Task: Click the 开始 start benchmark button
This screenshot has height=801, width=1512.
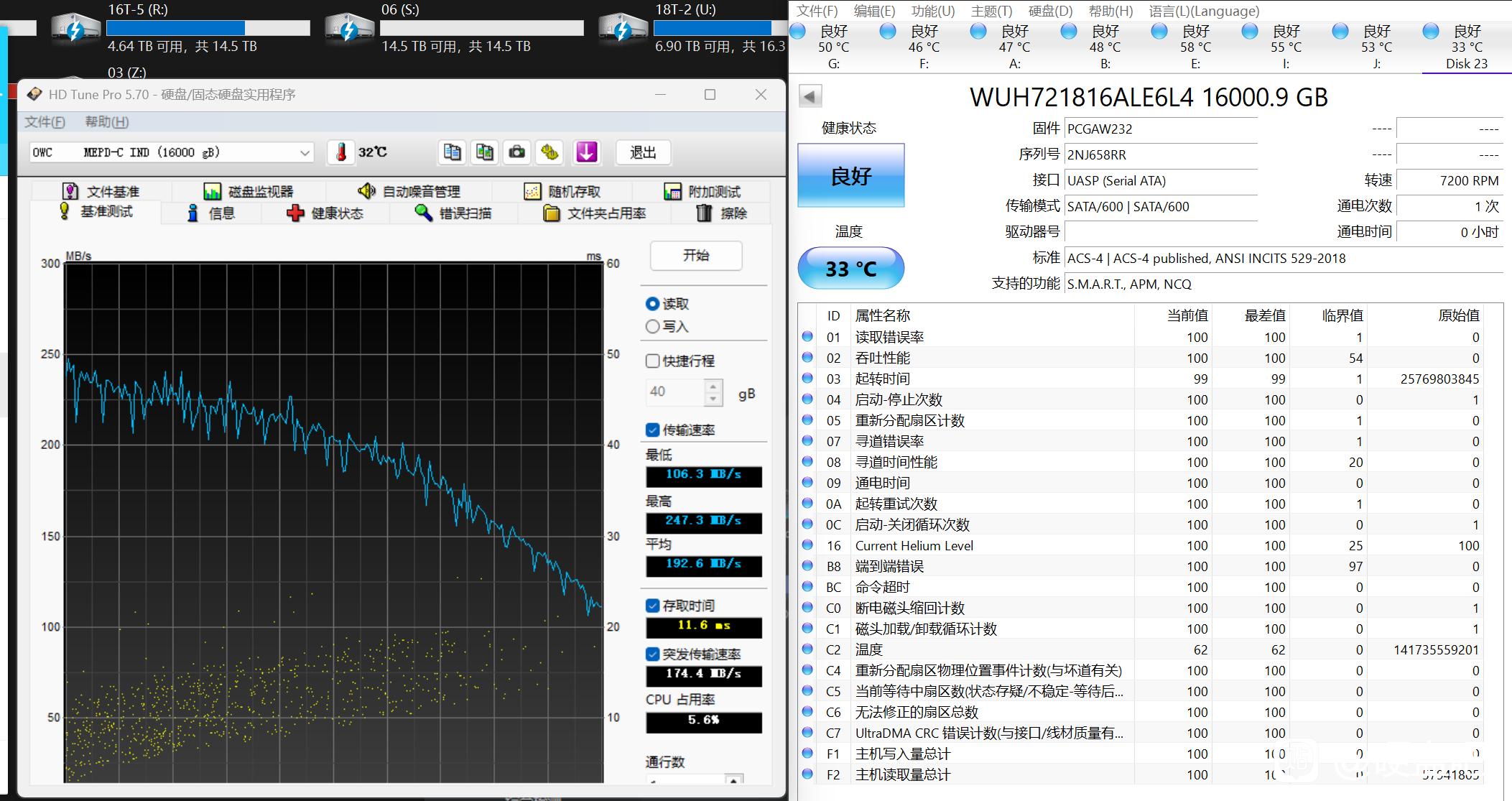Action: (x=696, y=256)
